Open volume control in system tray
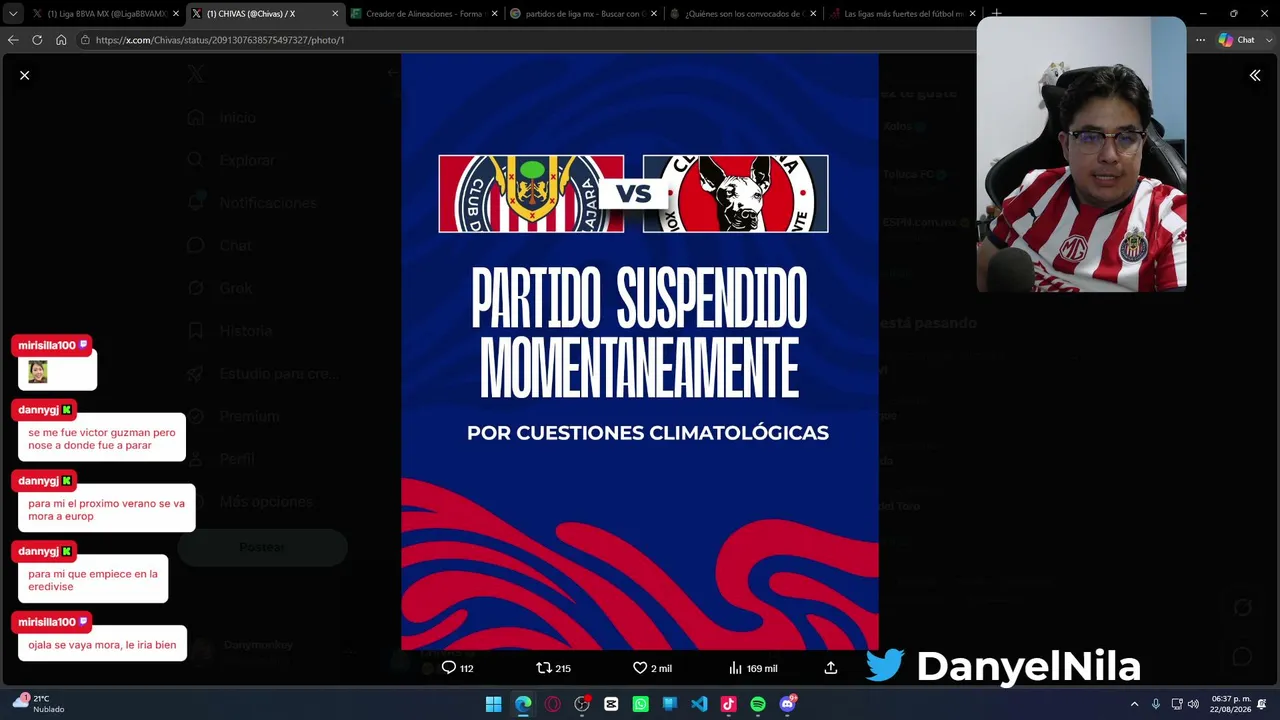The height and width of the screenshot is (720, 1280). click(x=1193, y=704)
